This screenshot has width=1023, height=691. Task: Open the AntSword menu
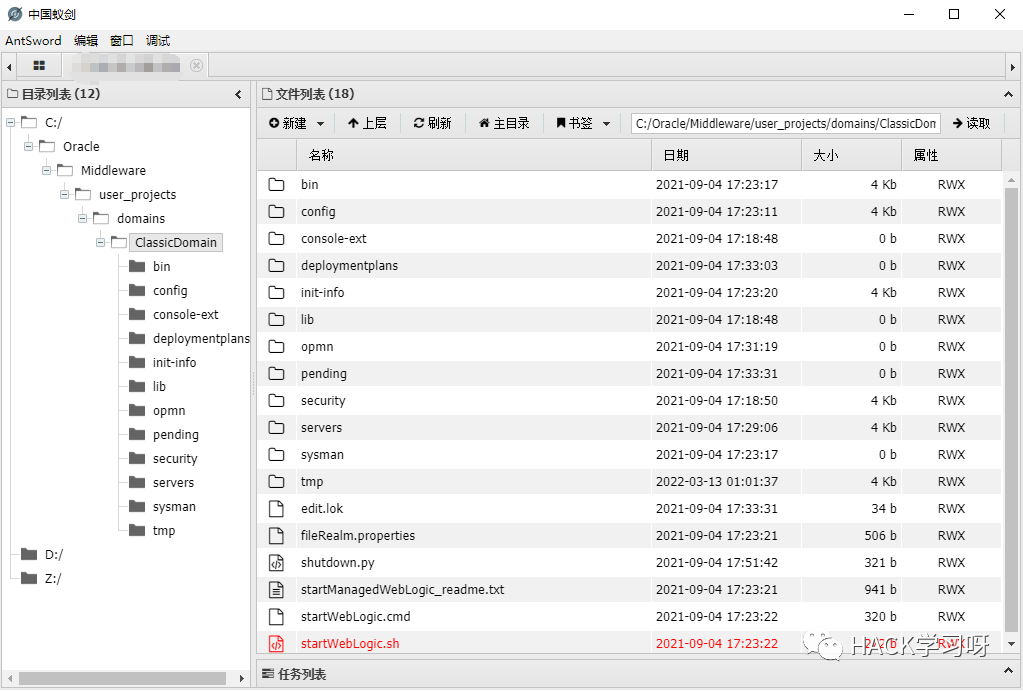(x=33, y=40)
